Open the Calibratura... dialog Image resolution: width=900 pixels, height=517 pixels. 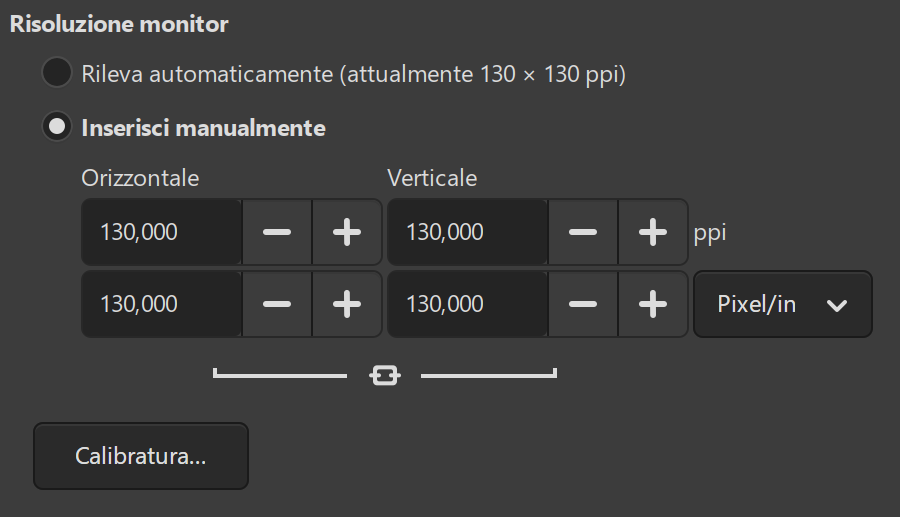click(141, 457)
